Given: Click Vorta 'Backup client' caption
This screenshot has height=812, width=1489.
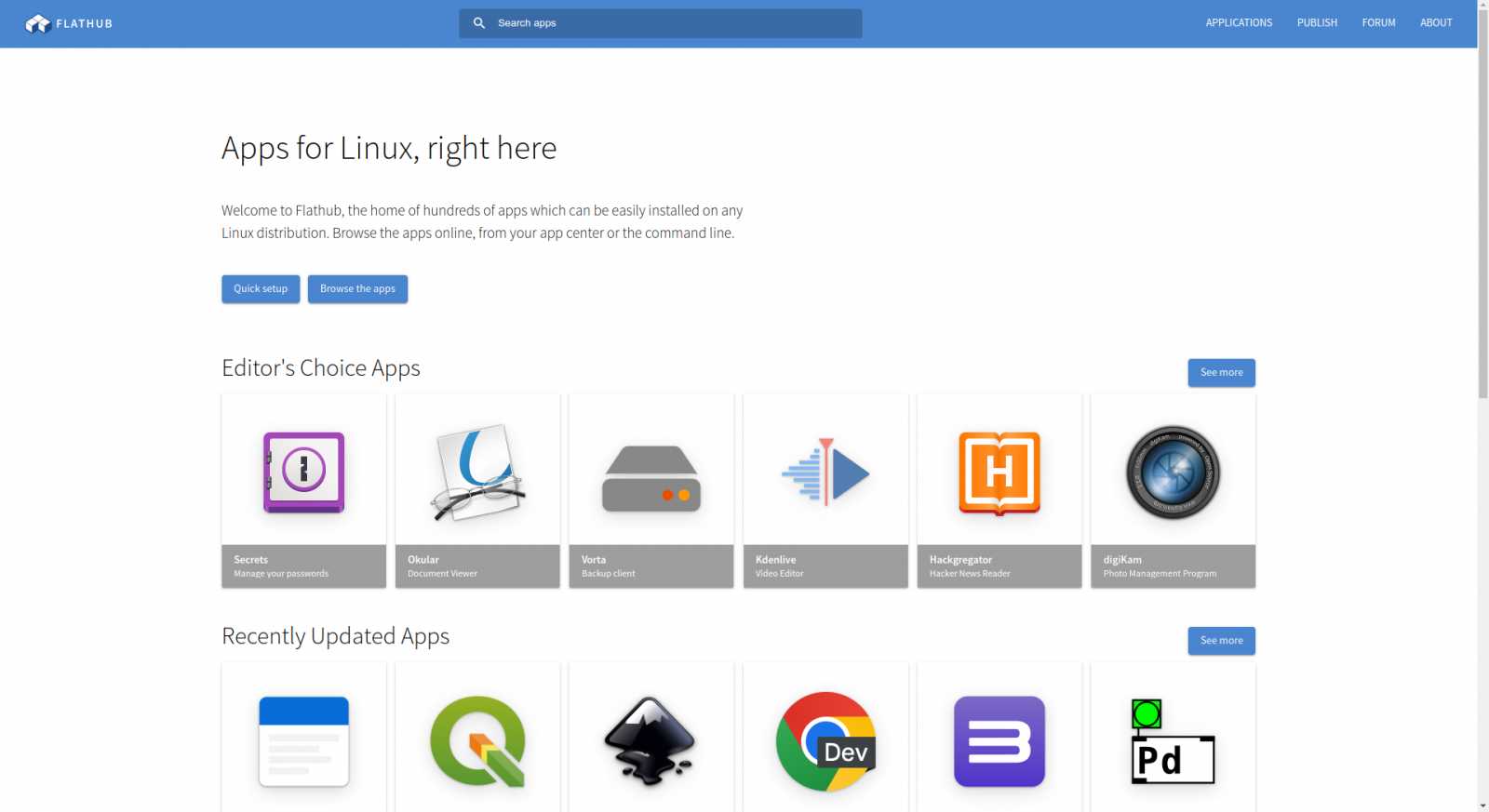Looking at the screenshot, I should click(x=608, y=574).
